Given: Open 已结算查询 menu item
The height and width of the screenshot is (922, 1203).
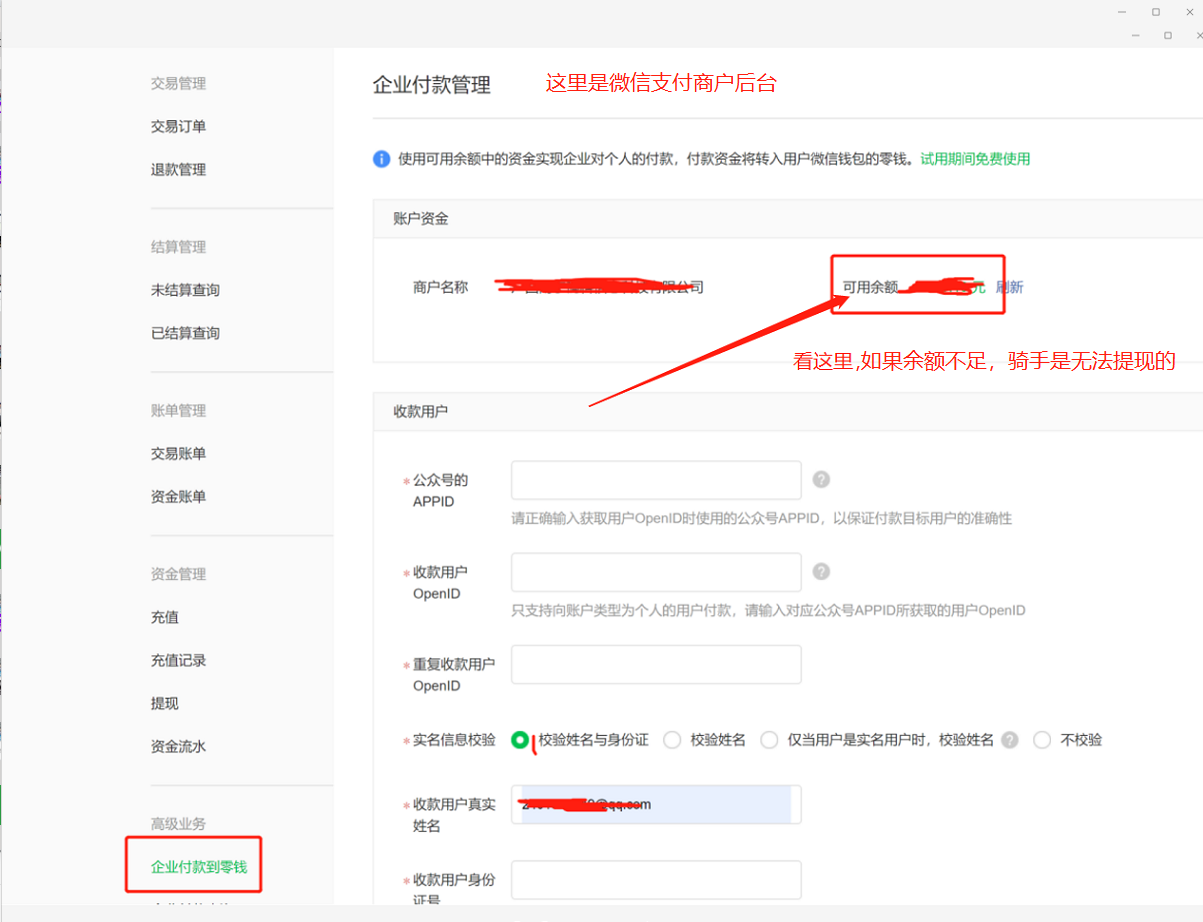Looking at the screenshot, I should 185,333.
